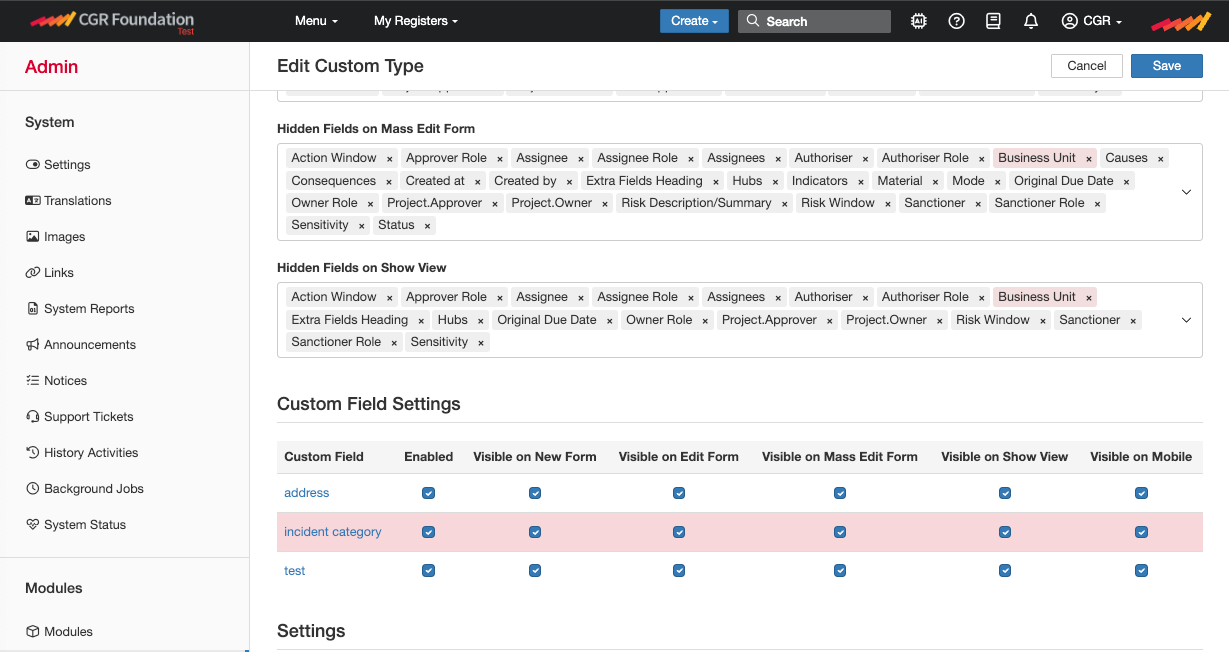The image size is (1229, 652).
Task: Click the Links chain icon in sidebar
Action: tap(33, 272)
